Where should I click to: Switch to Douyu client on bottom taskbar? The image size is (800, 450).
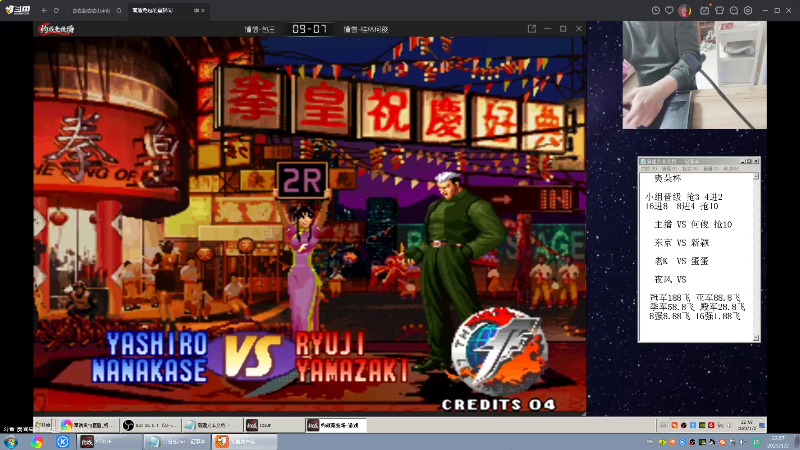click(x=244, y=441)
